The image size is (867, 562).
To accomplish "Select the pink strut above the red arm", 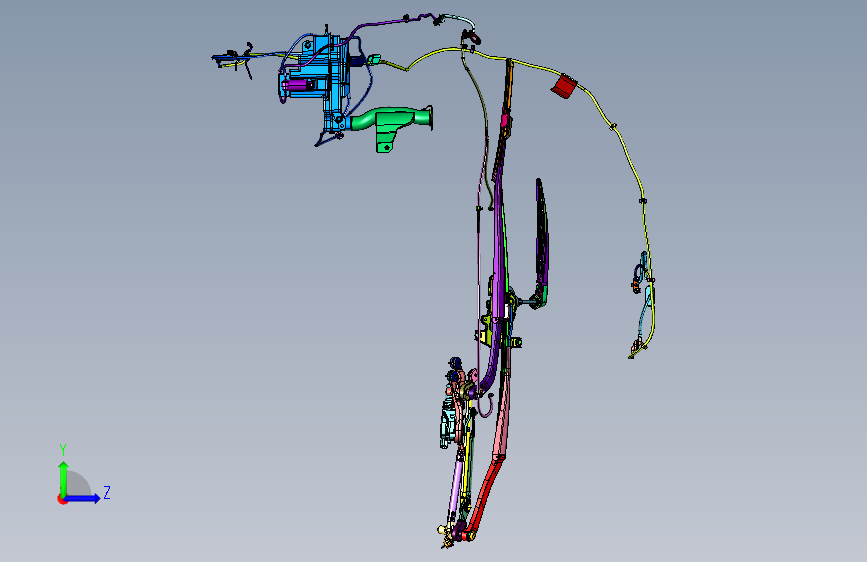I will click(502, 415).
